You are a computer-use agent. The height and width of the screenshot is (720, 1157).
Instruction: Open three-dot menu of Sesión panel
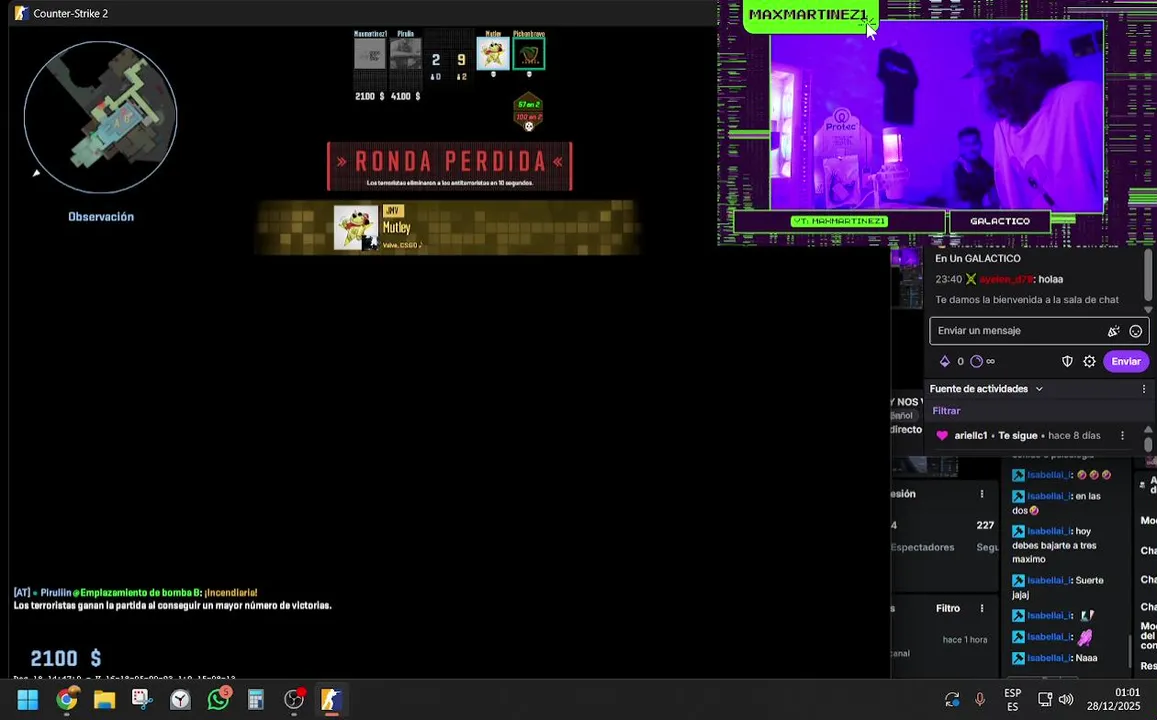[x=981, y=494]
